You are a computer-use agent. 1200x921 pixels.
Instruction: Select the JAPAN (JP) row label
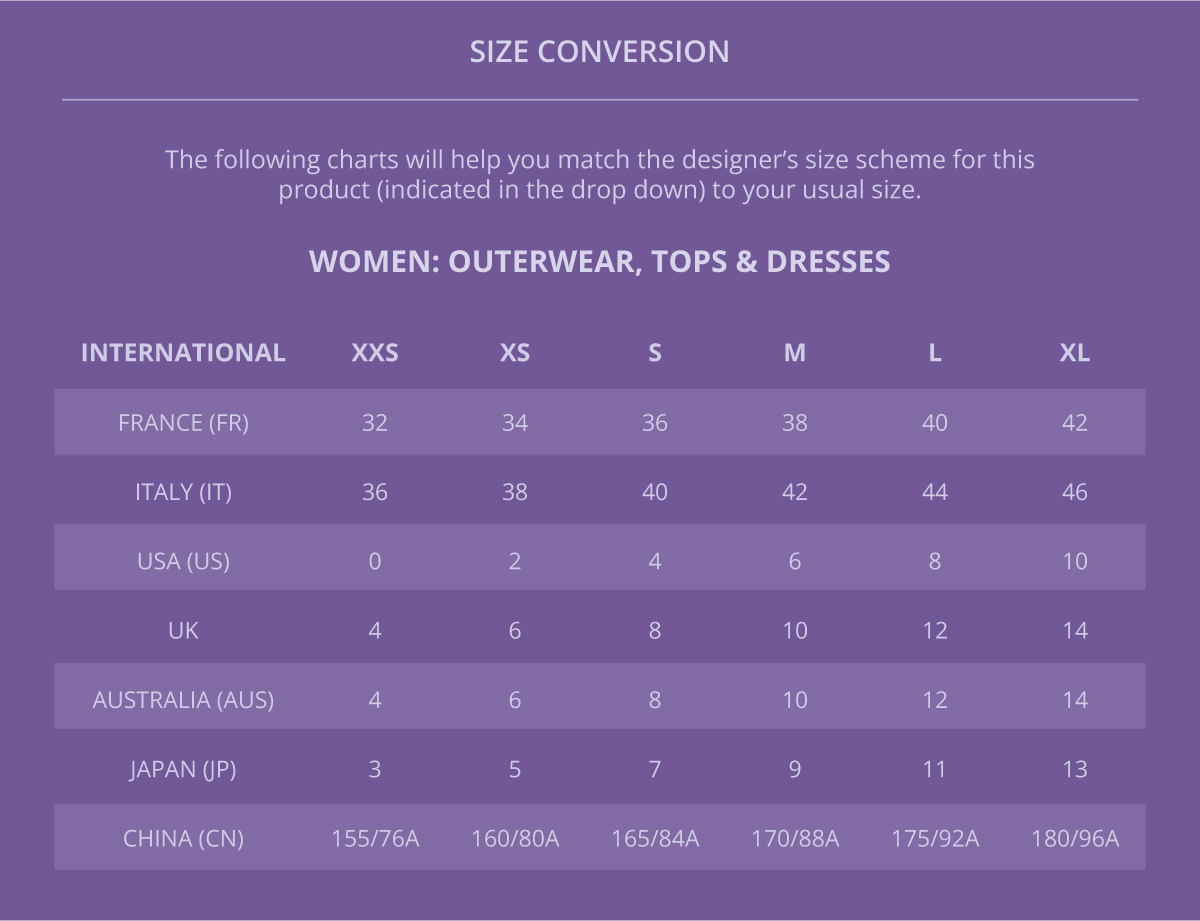pos(183,769)
